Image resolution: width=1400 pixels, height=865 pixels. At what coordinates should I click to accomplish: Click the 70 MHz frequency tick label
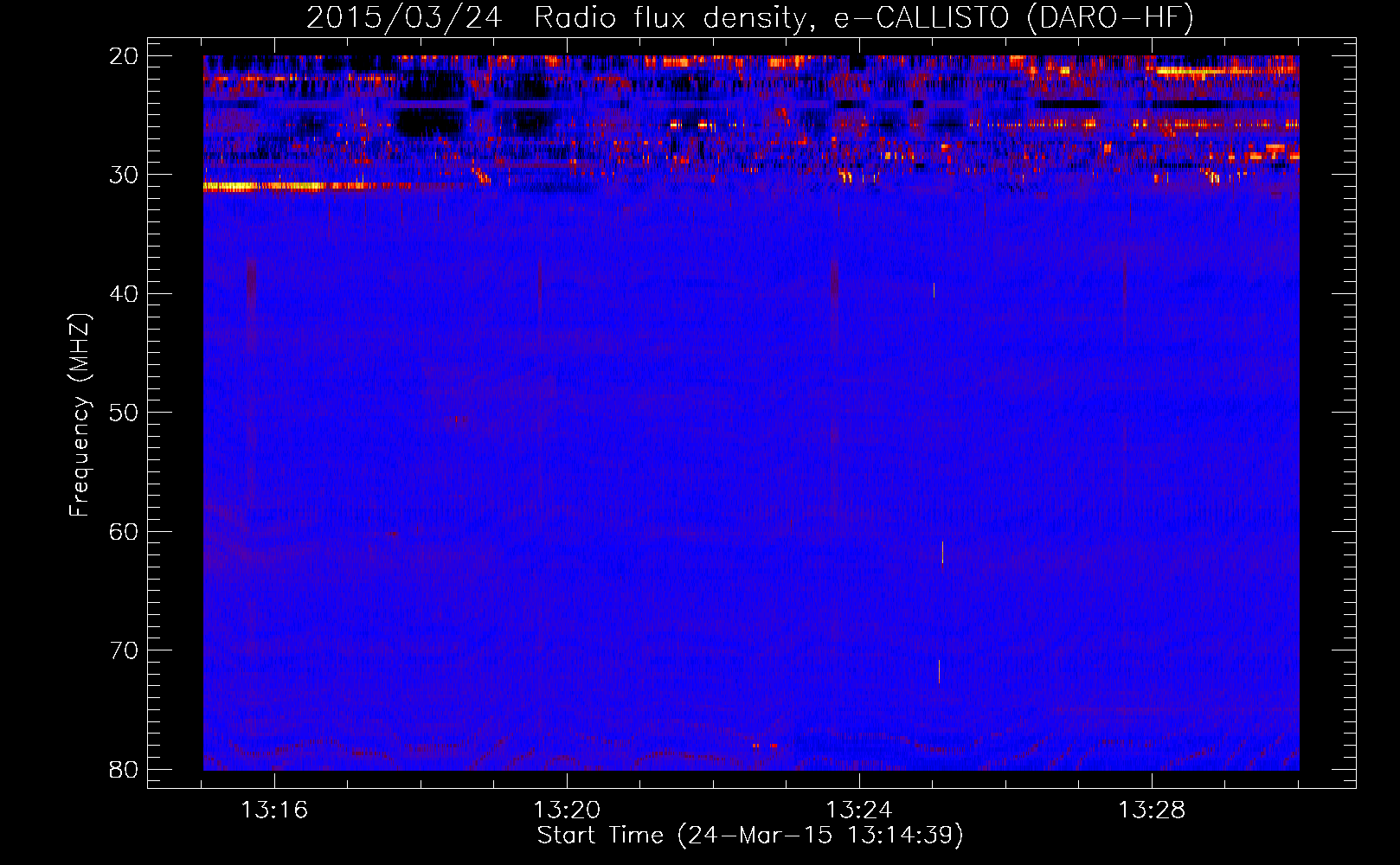pos(124,650)
